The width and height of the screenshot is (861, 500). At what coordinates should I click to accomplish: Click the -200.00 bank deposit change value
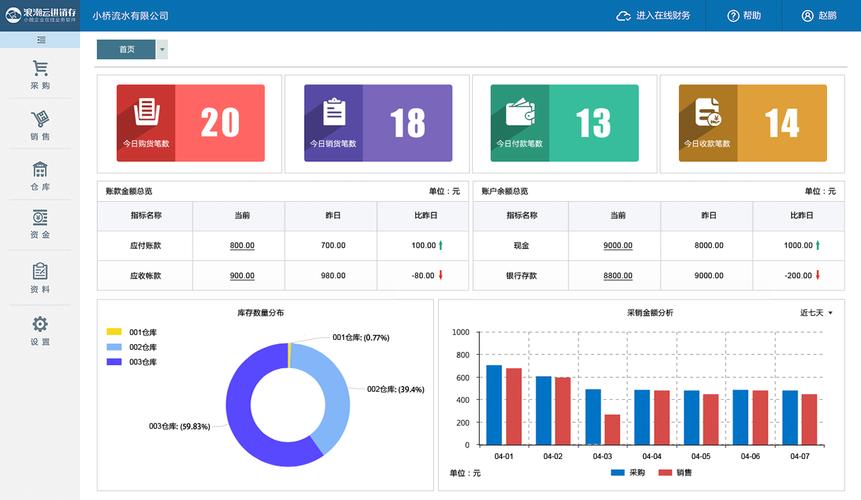(x=798, y=276)
